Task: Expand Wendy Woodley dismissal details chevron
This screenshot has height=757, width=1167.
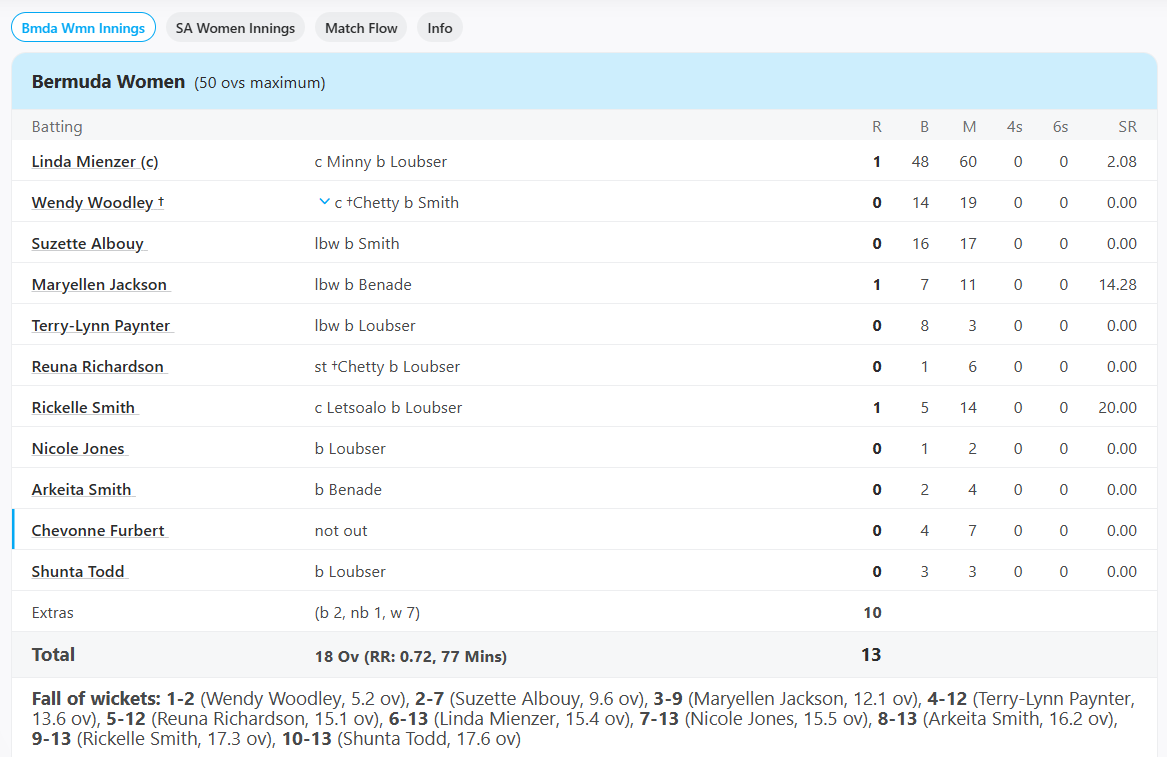Action: click(324, 202)
